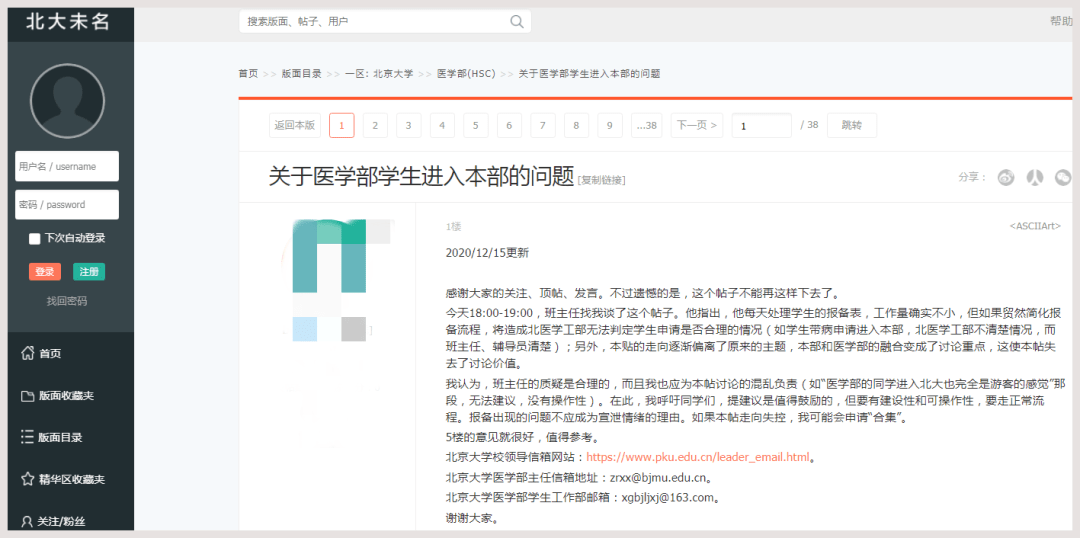Click the 首页 breadcrumb link

point(249,74)
